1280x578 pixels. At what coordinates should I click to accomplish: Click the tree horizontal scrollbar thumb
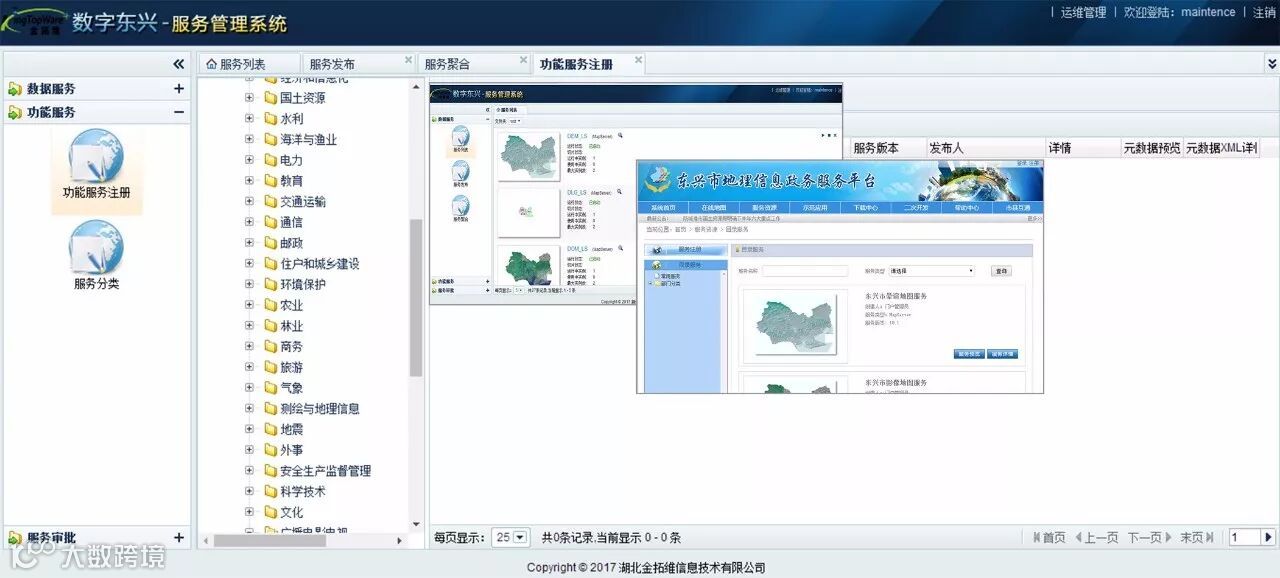pos(270,540)
